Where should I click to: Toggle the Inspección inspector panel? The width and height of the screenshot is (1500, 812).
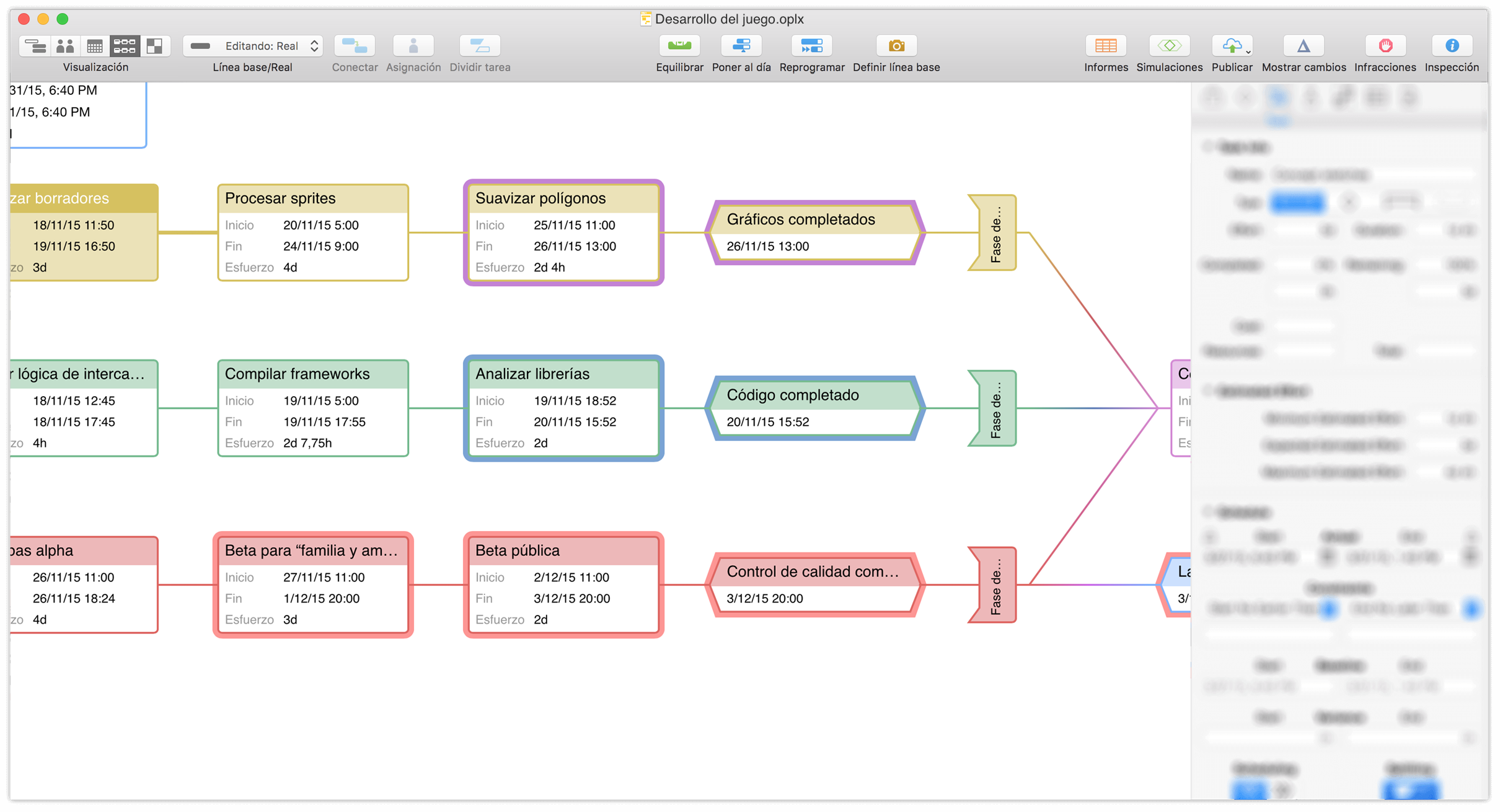pyautogui.click(x=1451, y=46)
